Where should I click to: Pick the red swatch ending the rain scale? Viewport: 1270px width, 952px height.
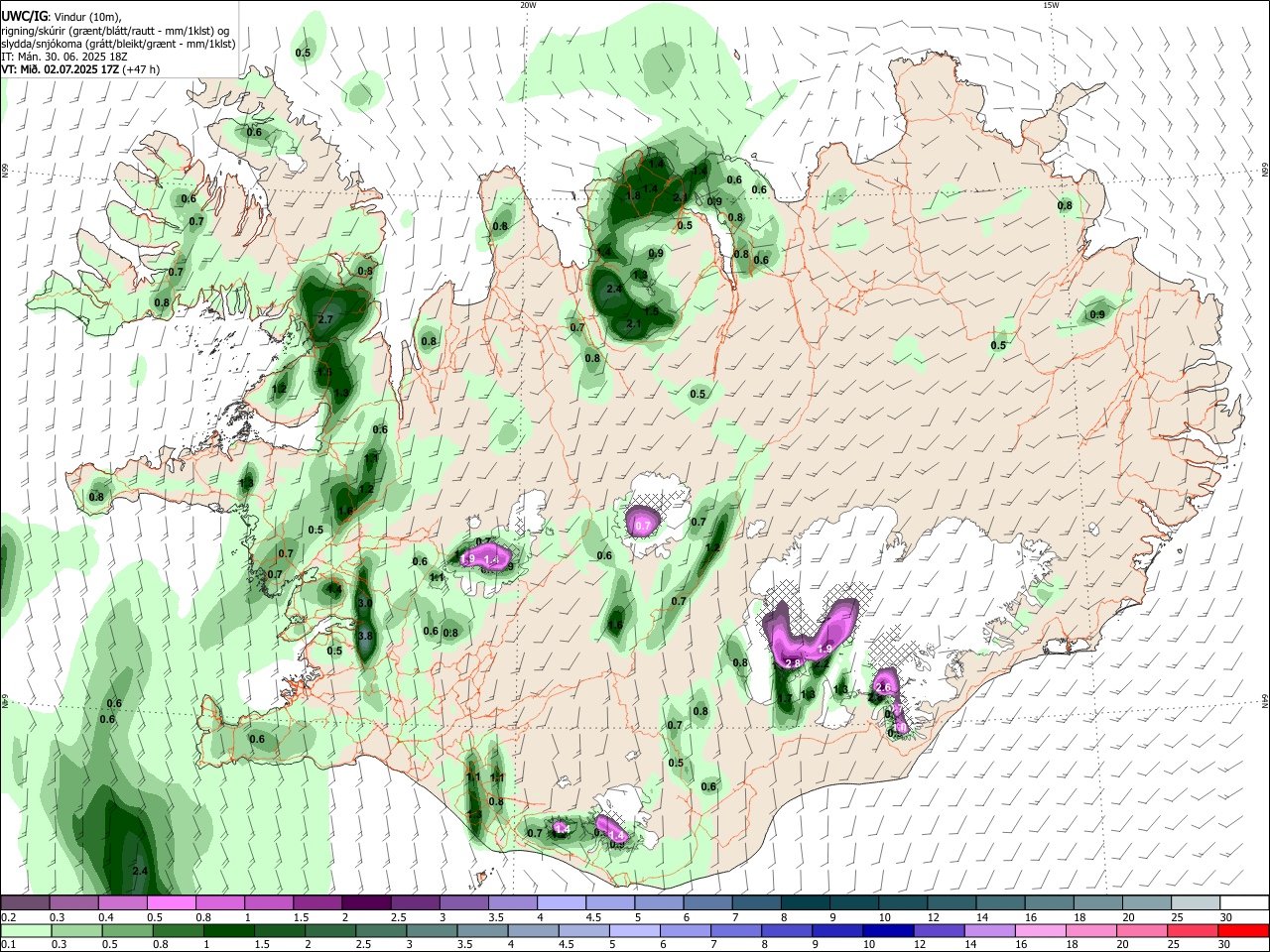[x=1243, y=930]
